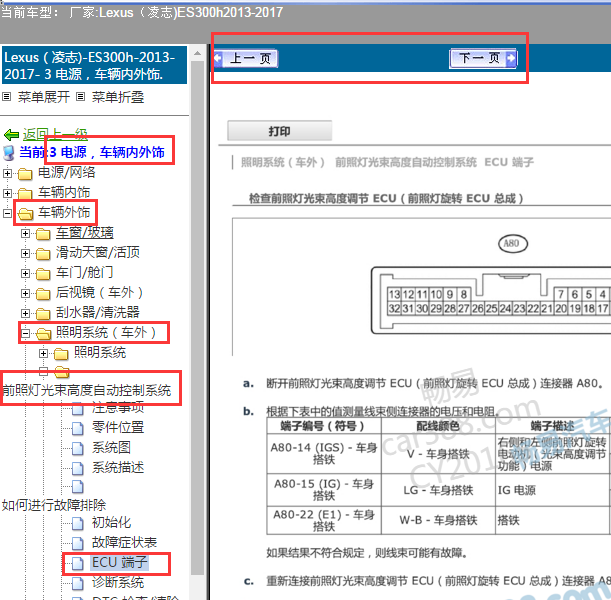The image size is (611, 600).
Task: Select the ECU 端子 page
Action: coord(120,563)
